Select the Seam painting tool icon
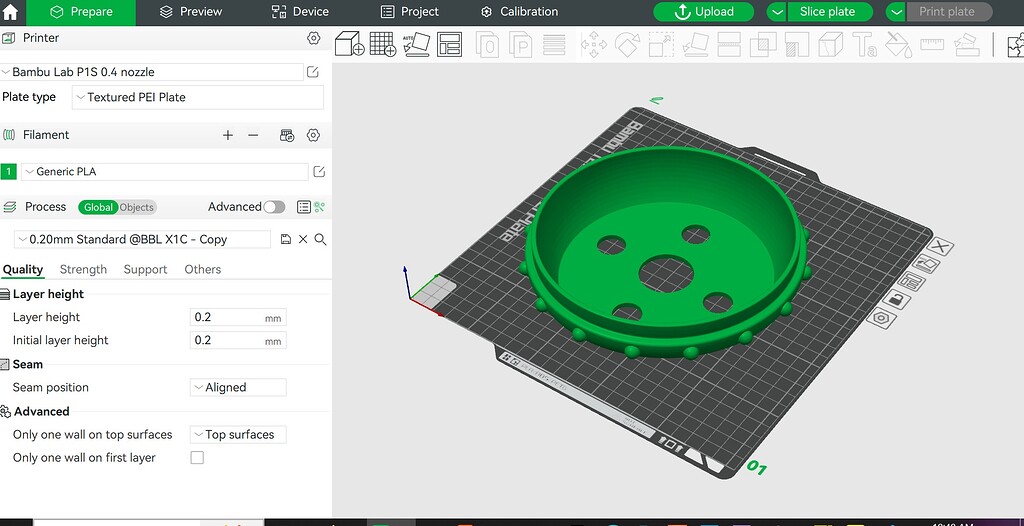 (x=831, y=45)
